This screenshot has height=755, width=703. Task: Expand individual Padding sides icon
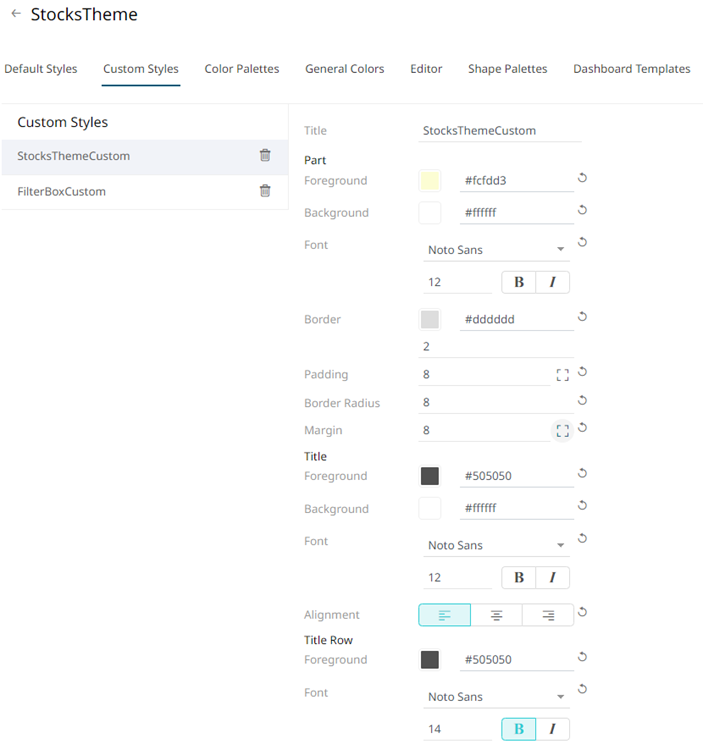562,375
